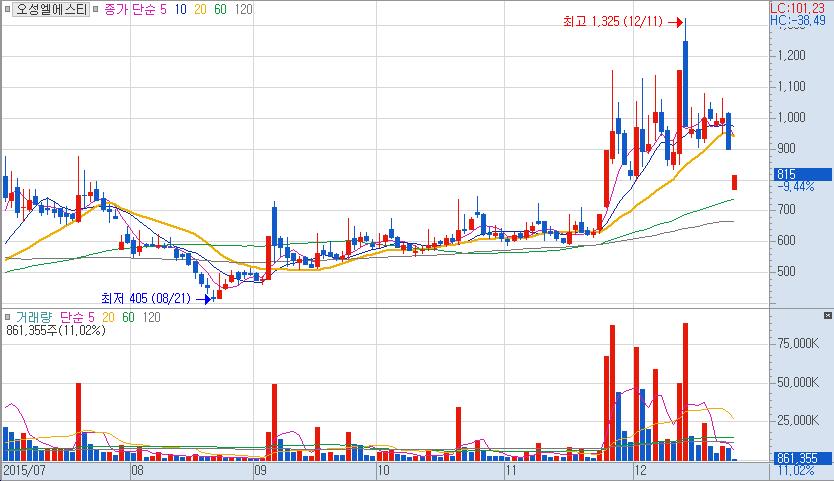
Task: Click the 오성엘에스티 stock name button
Action: pyautogui.click(x=51, y=9)
